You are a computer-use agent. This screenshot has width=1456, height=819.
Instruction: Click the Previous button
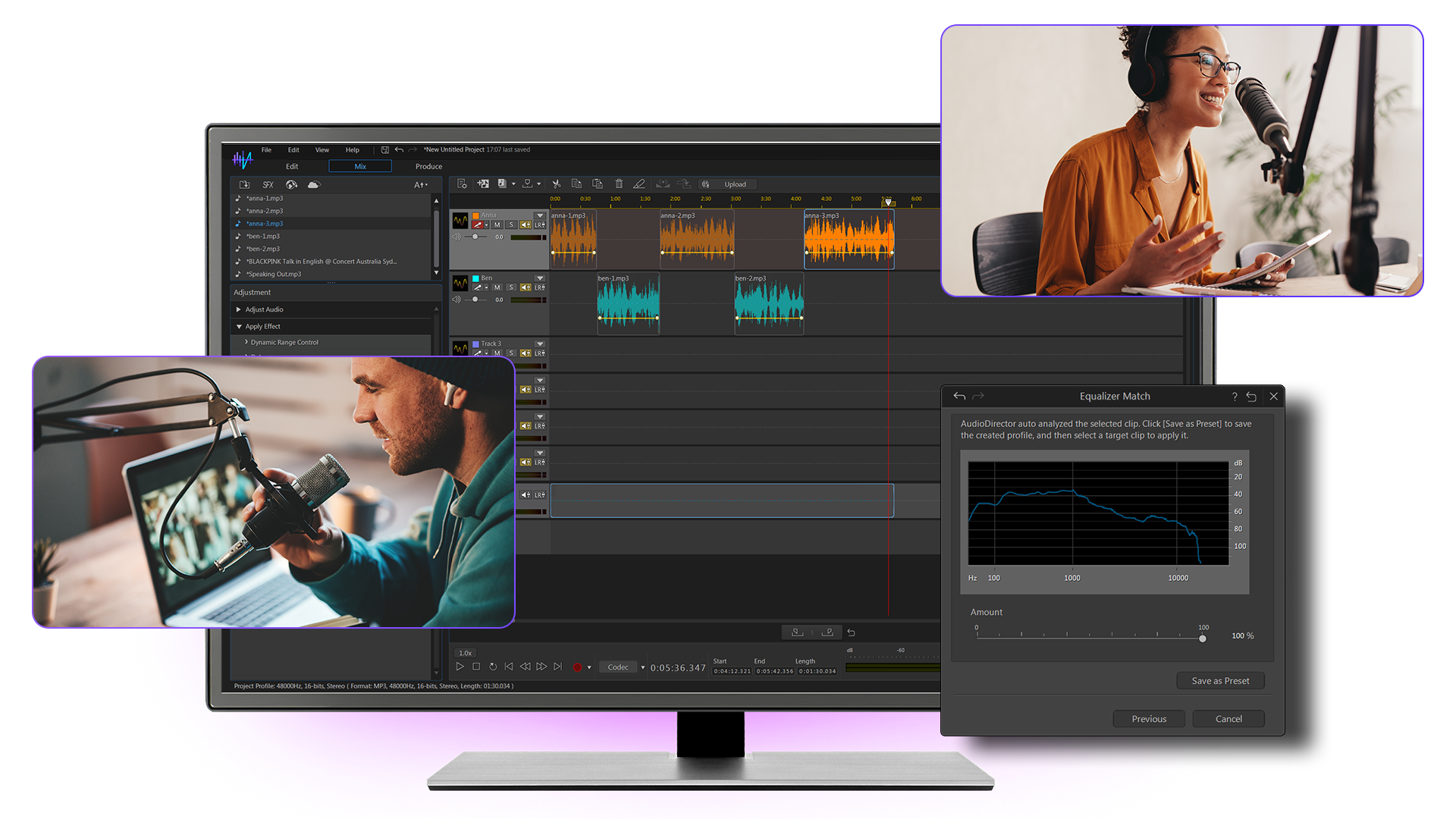1149,719
